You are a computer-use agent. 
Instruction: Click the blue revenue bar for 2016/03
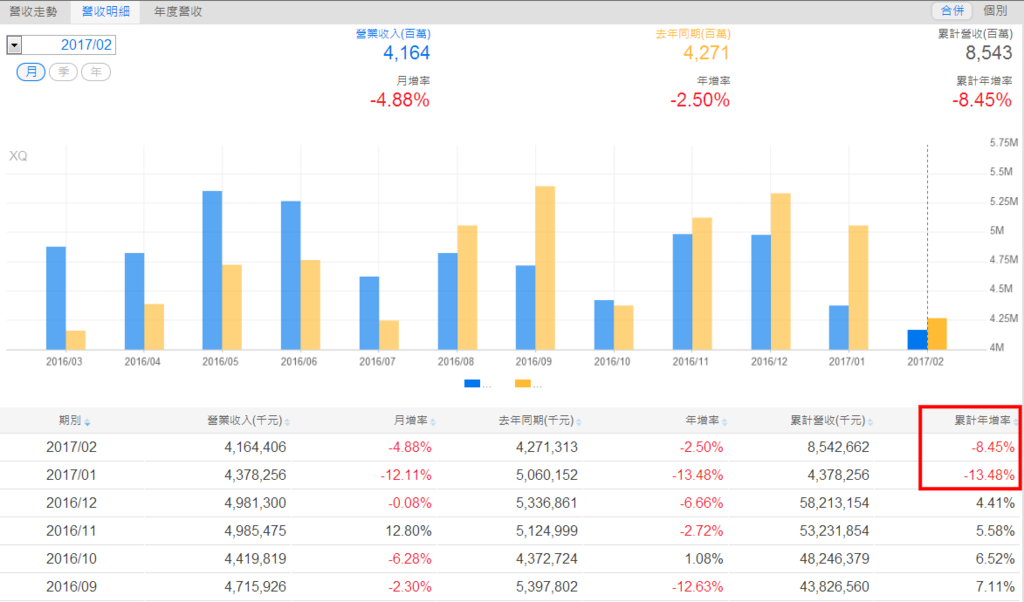click(56, 298)
